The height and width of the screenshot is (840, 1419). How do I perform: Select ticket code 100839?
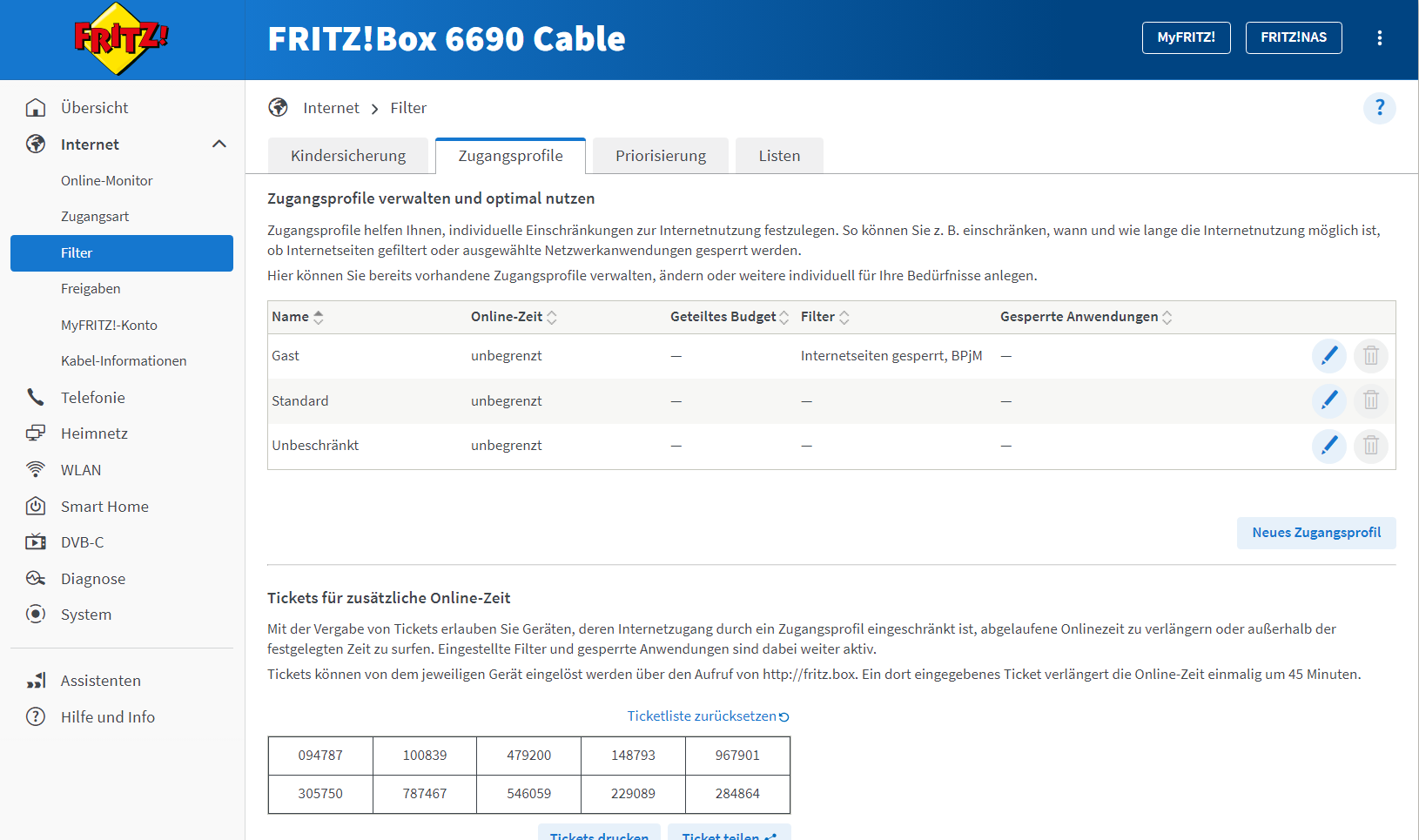pyautogui.click(x=425, y=756)
